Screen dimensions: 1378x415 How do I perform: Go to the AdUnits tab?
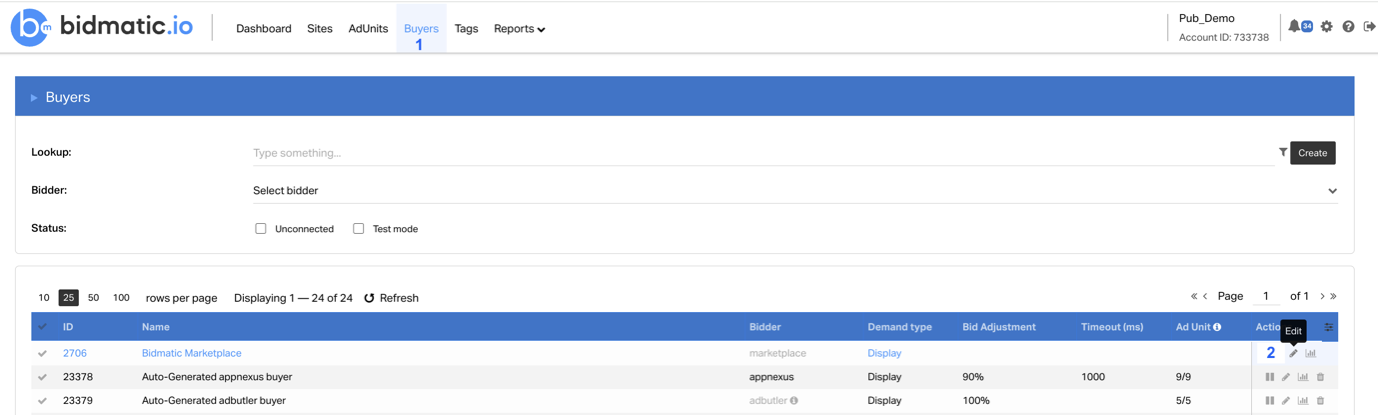[368, 29]
